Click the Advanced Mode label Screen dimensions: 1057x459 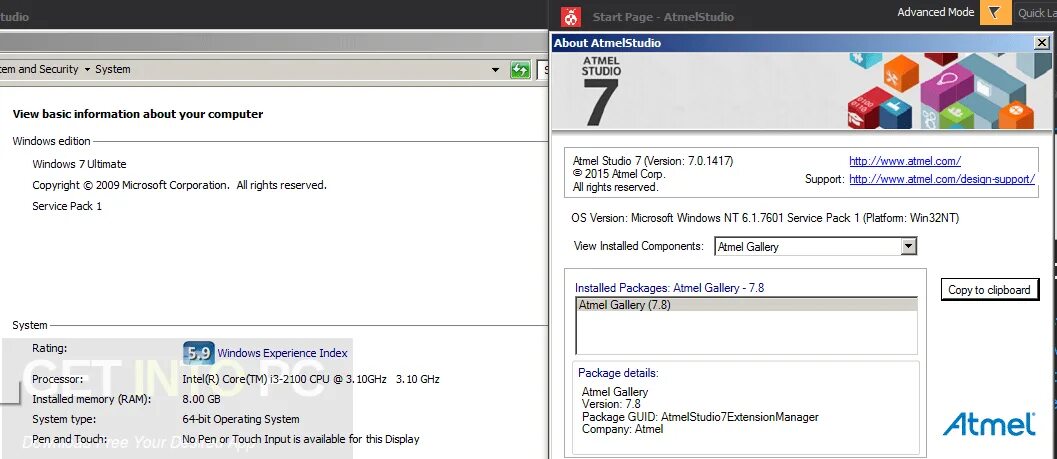coord(936,12)
